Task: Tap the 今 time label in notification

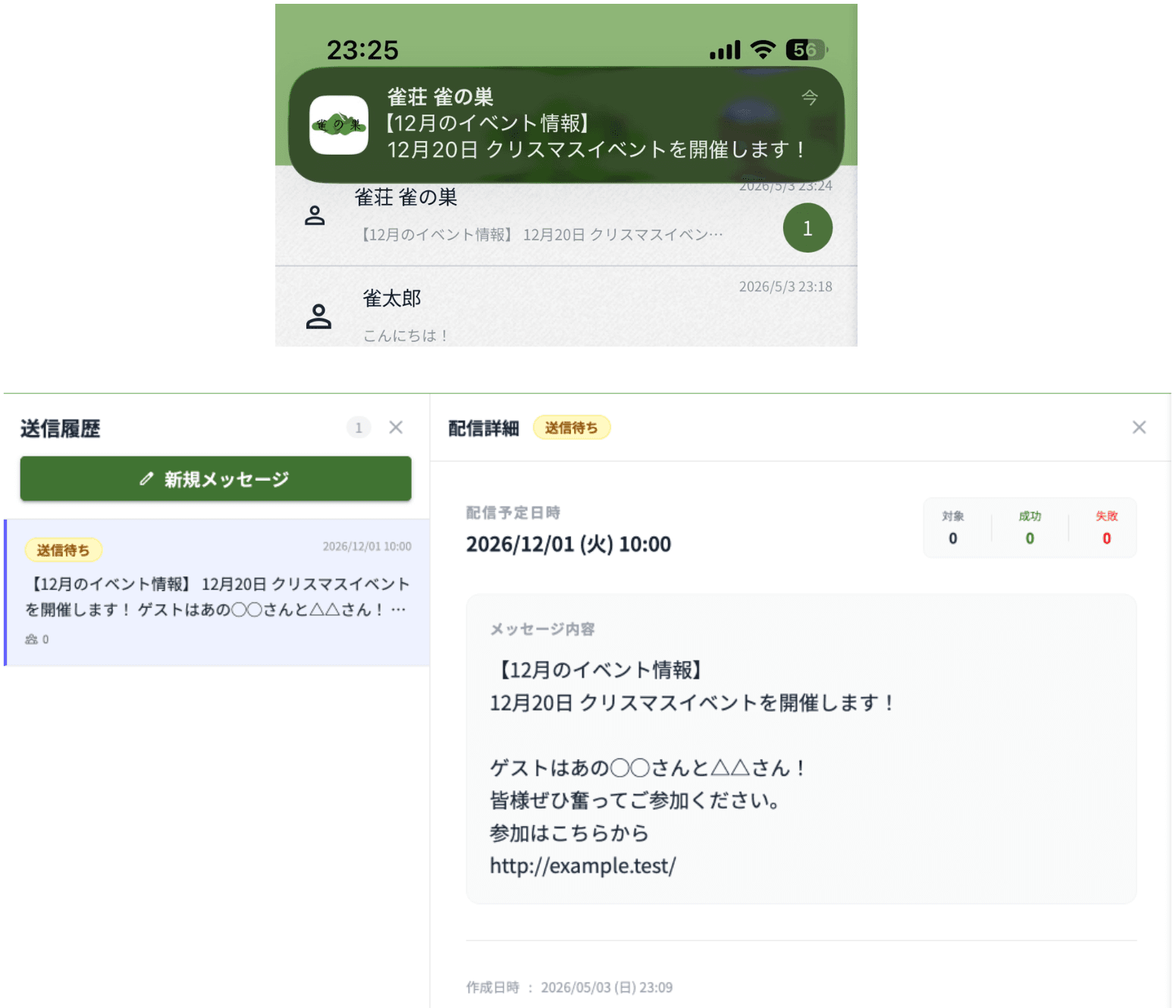Action: tap(810, 97)
